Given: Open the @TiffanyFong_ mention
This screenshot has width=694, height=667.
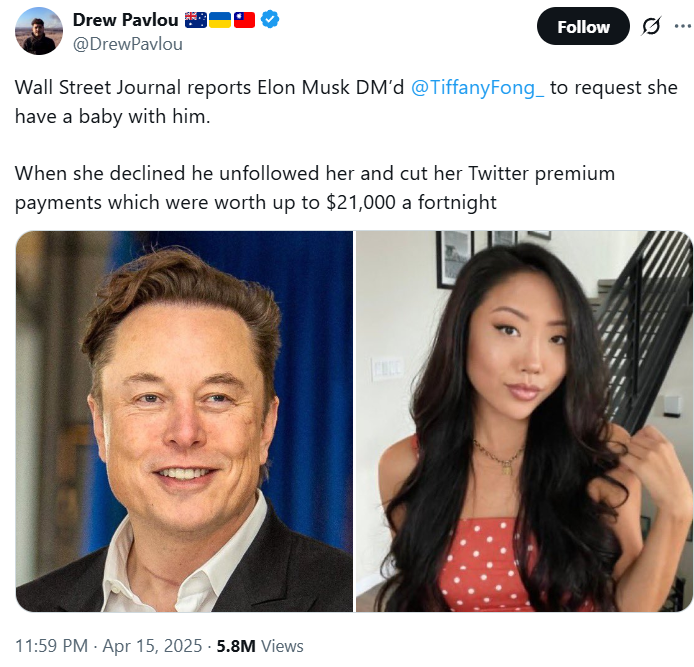Looking at the screenshot, I should pyautogui.click(x=477, y=87).
